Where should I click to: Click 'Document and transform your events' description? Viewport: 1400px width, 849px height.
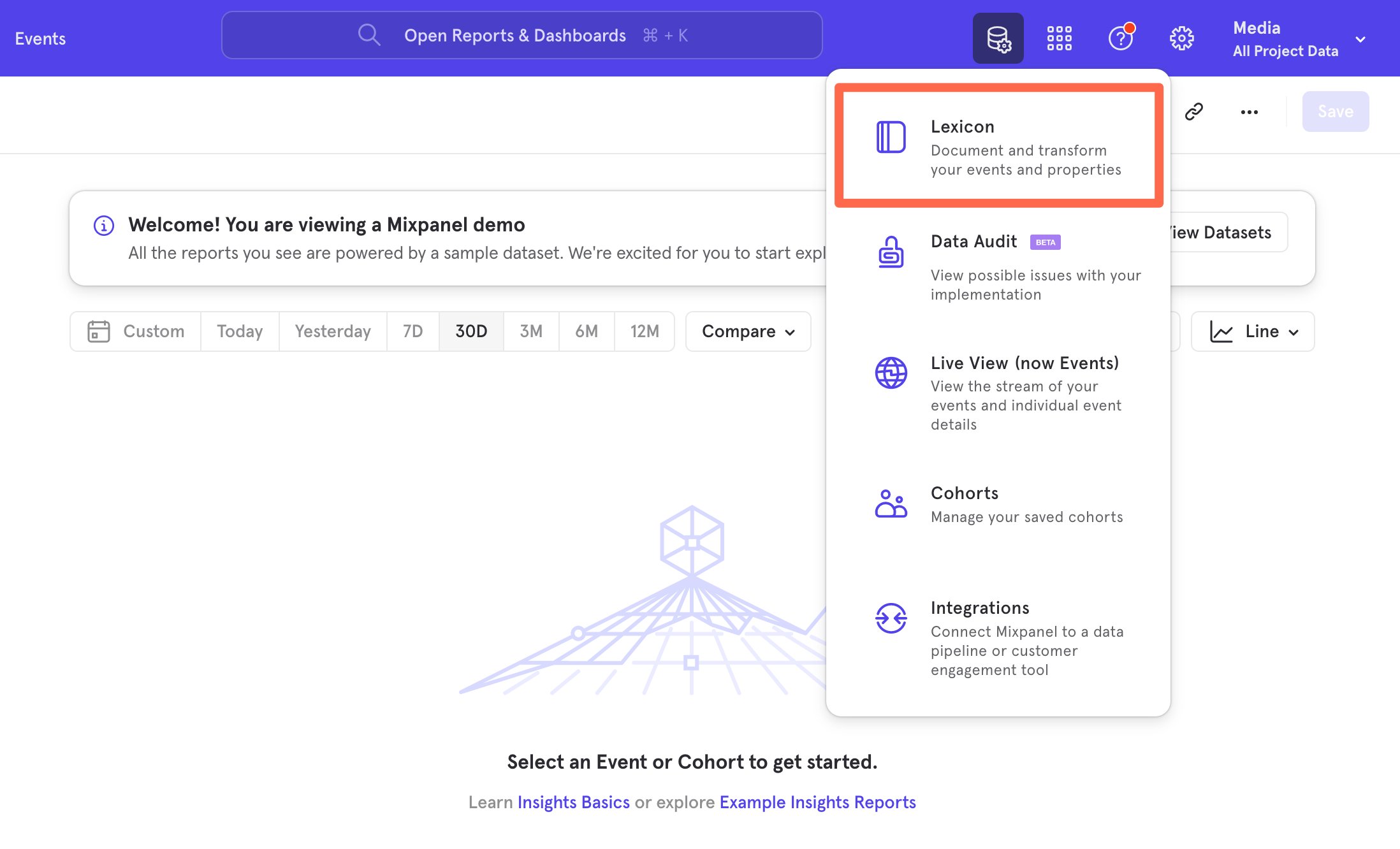(x=1026, y=160)
